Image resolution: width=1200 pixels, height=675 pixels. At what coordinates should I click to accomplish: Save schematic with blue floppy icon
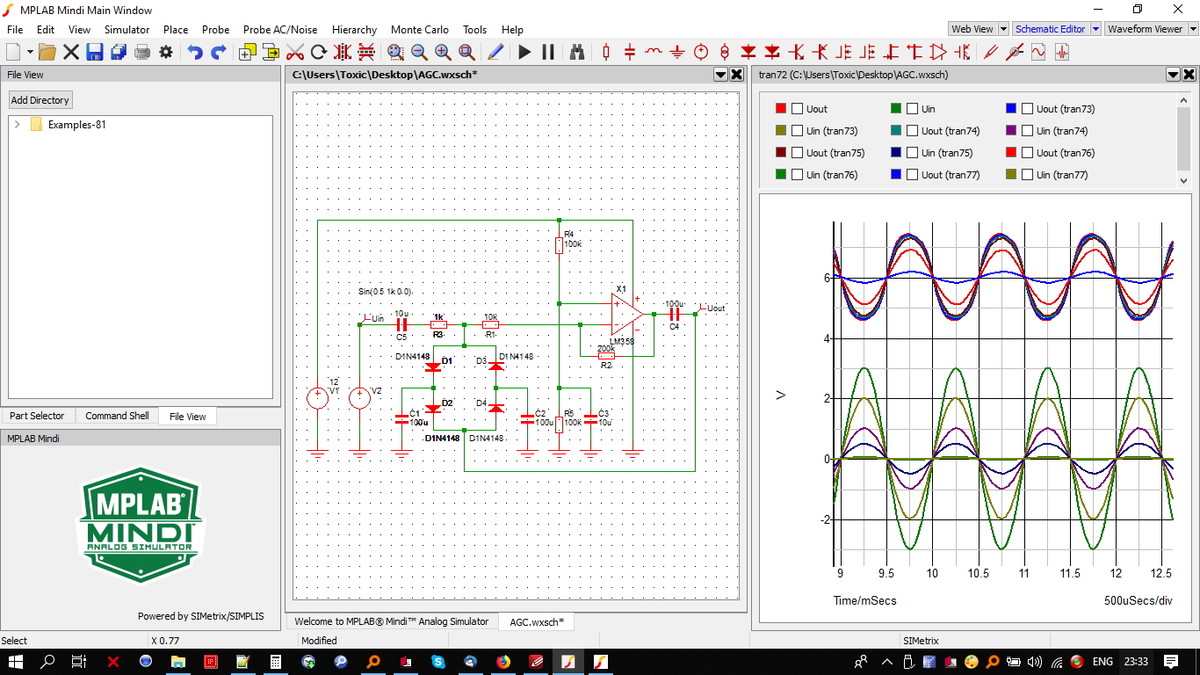(95, 52)
